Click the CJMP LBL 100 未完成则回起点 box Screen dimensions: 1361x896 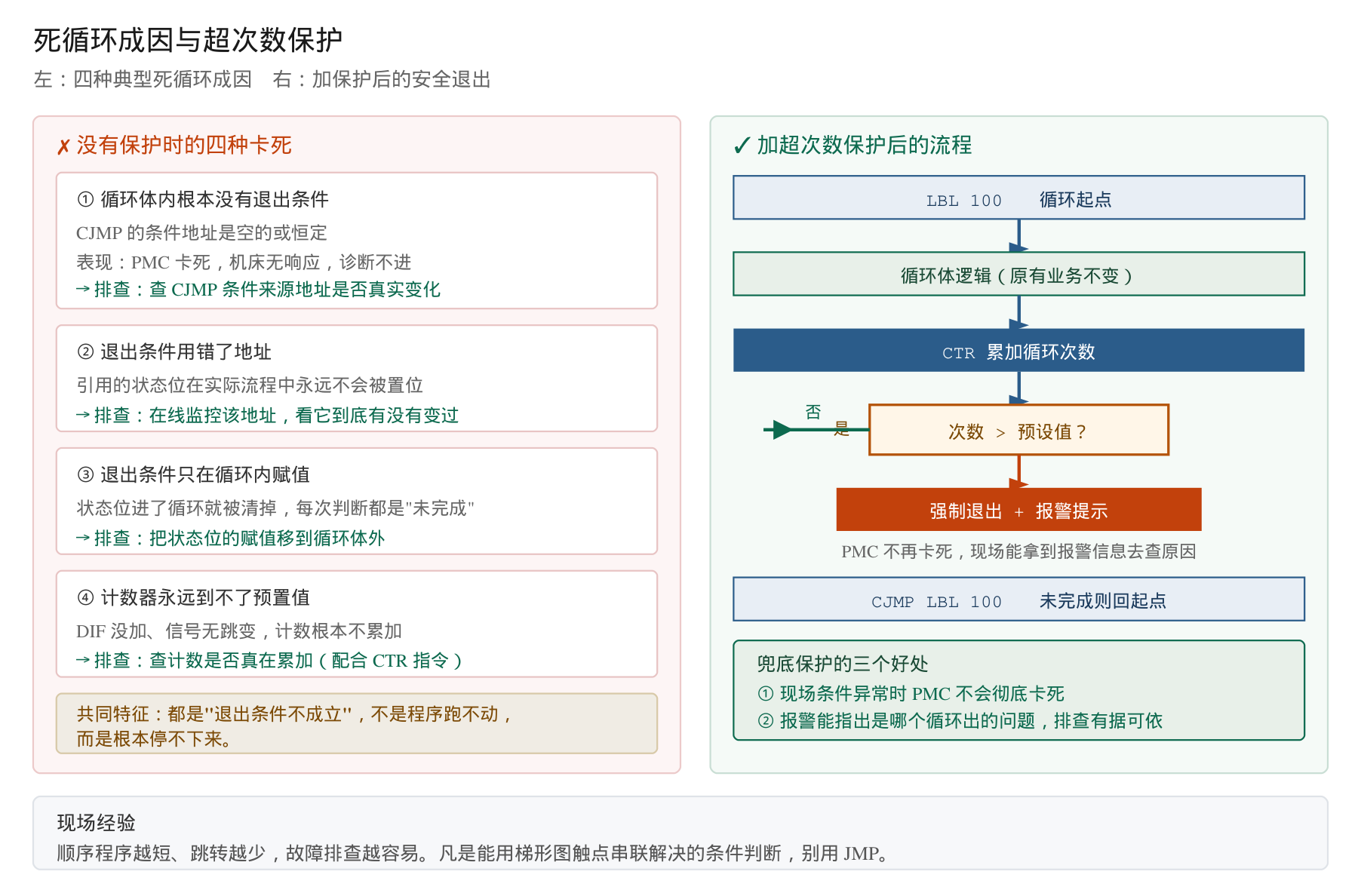(x=1018, y=599)
